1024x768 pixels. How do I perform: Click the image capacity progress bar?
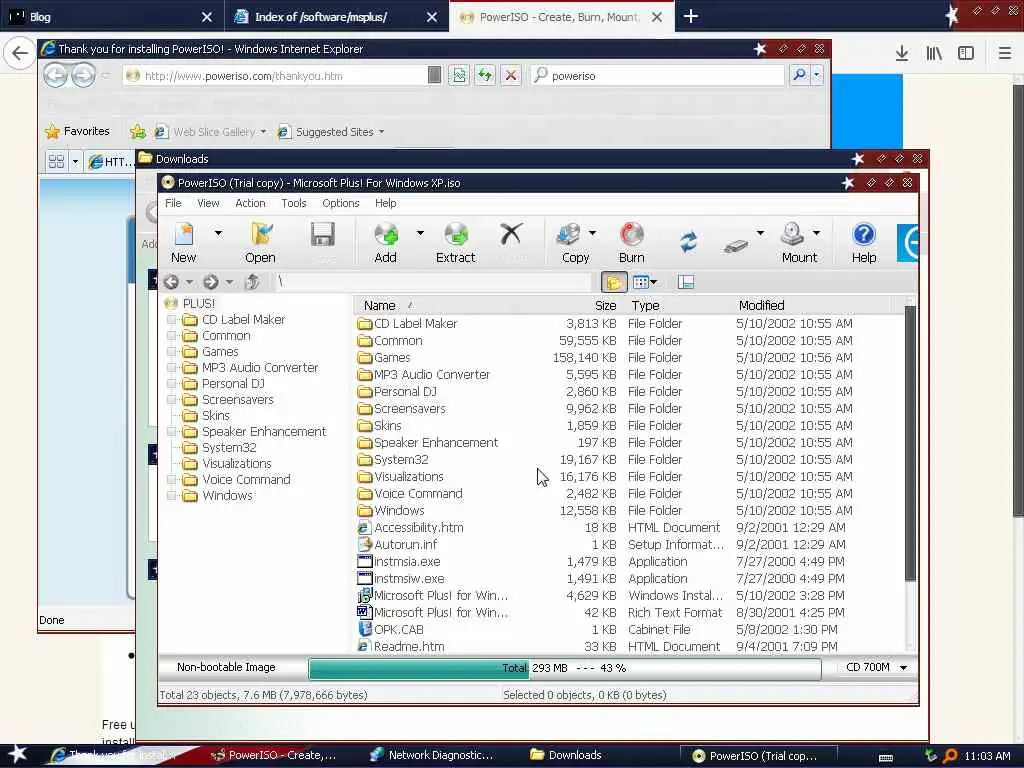click(565, 668)
